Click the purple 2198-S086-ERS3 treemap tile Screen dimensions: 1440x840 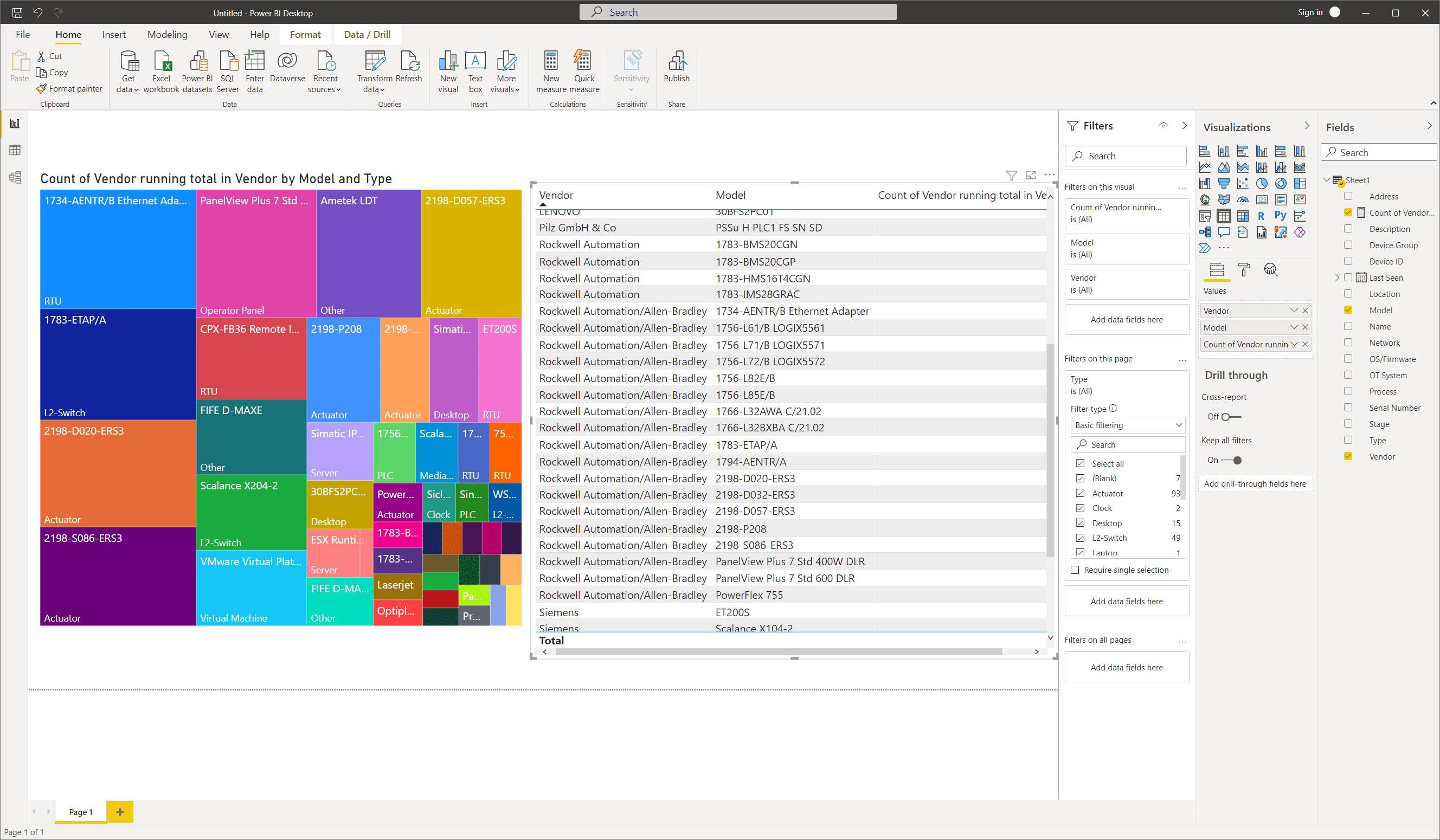coord(118,576)
